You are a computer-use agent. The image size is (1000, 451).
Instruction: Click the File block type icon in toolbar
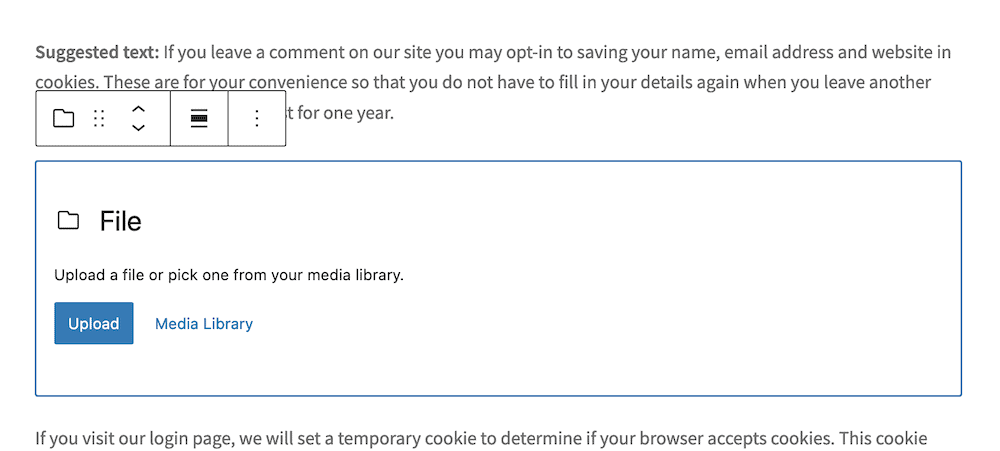pyautogui.click(x=64, y=119)
